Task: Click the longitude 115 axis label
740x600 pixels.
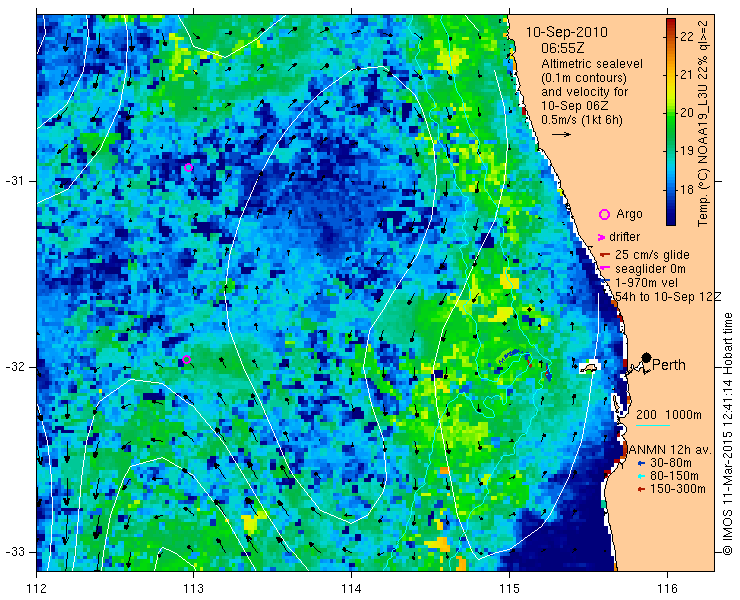Action: [509, 589]
